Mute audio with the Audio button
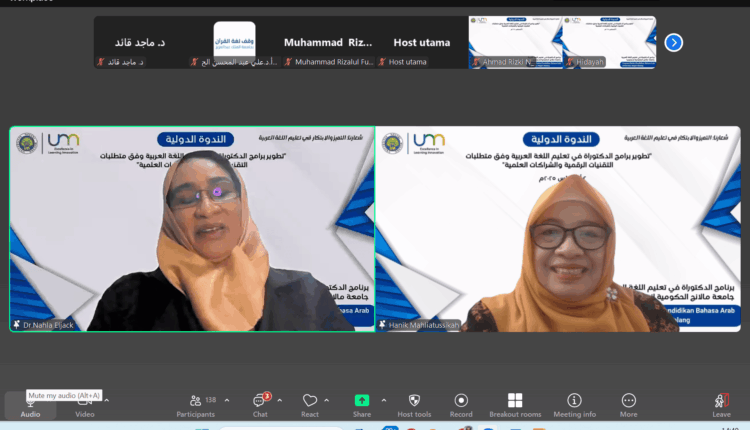The height and width of the screenshot is (430, 750). click(30, 404)
